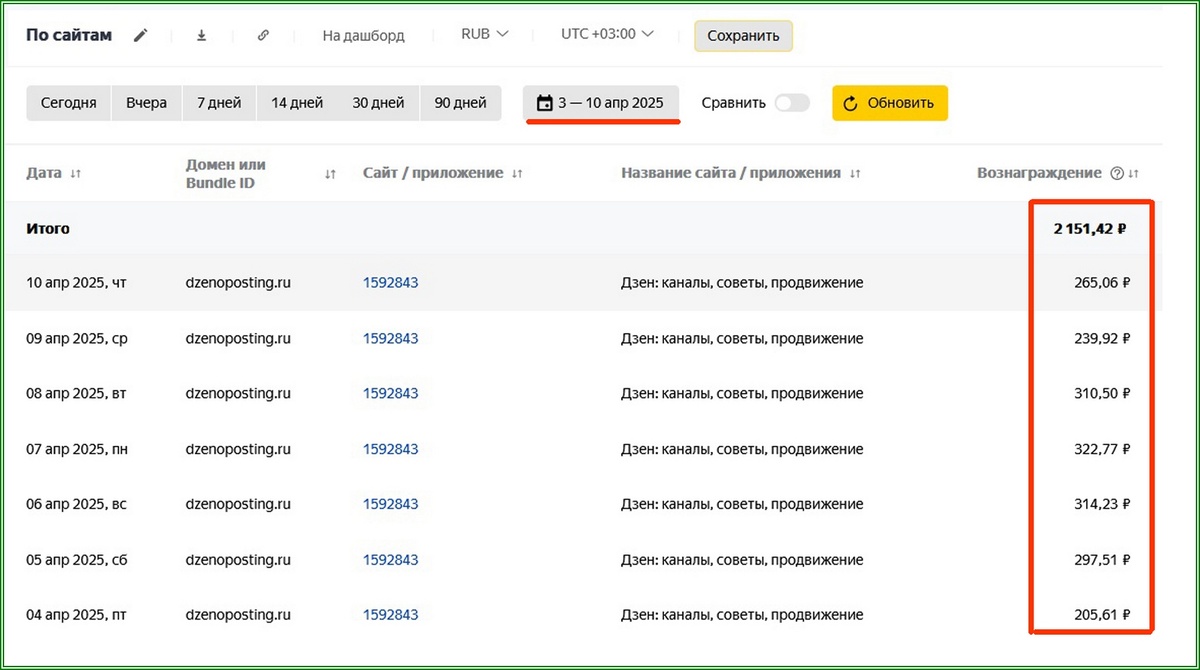
Task: Sort by Вознаграждение column arrows
Action: tap(1133, 173)
